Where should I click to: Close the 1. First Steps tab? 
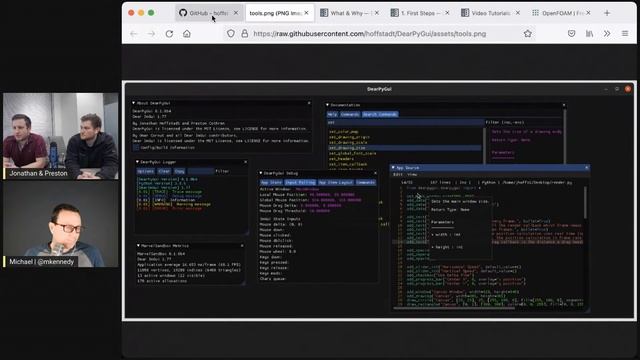447,13
